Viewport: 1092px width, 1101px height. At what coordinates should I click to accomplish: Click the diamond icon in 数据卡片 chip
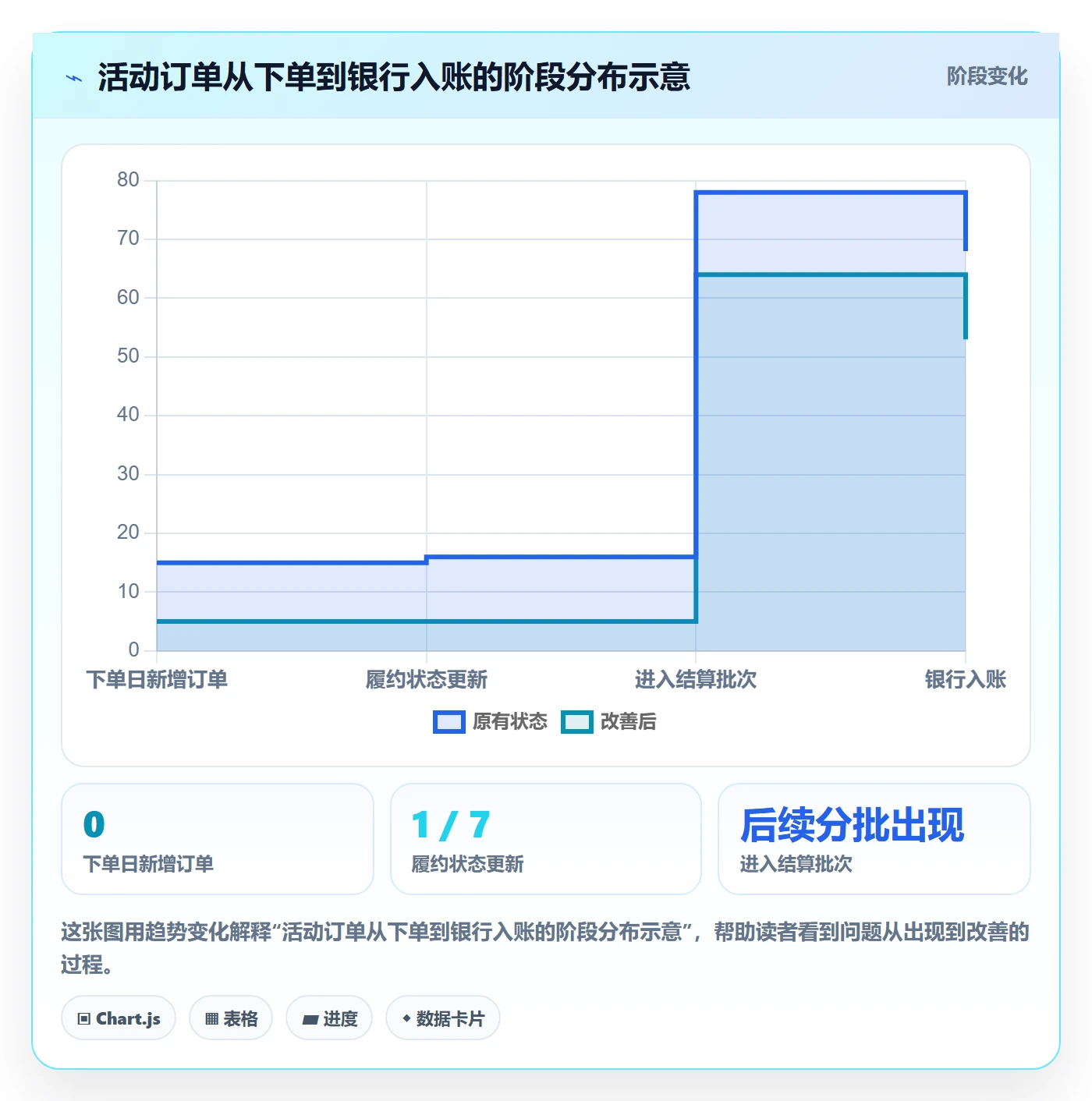pyautogui.click(x=406, y=1018)
